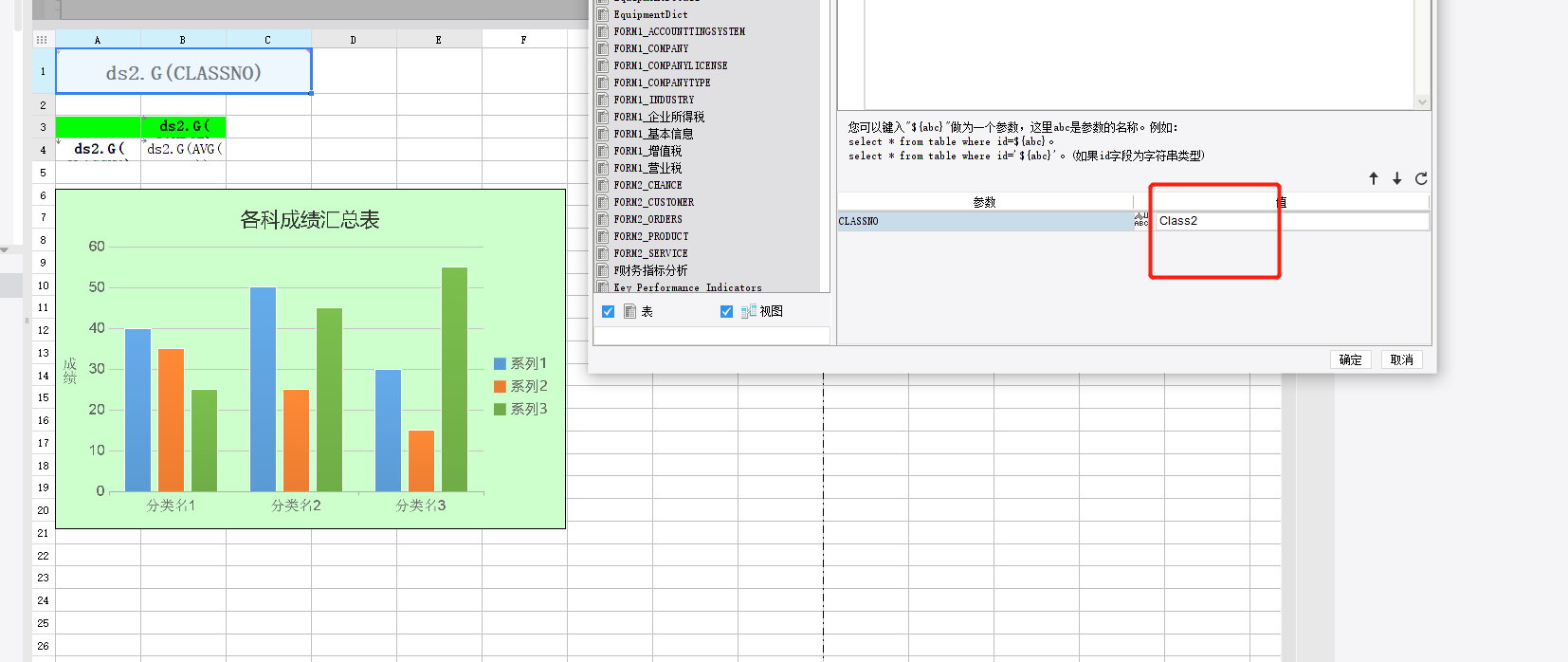
Task: Move parameter down with the down arrow
Action: click(1397, 178)
